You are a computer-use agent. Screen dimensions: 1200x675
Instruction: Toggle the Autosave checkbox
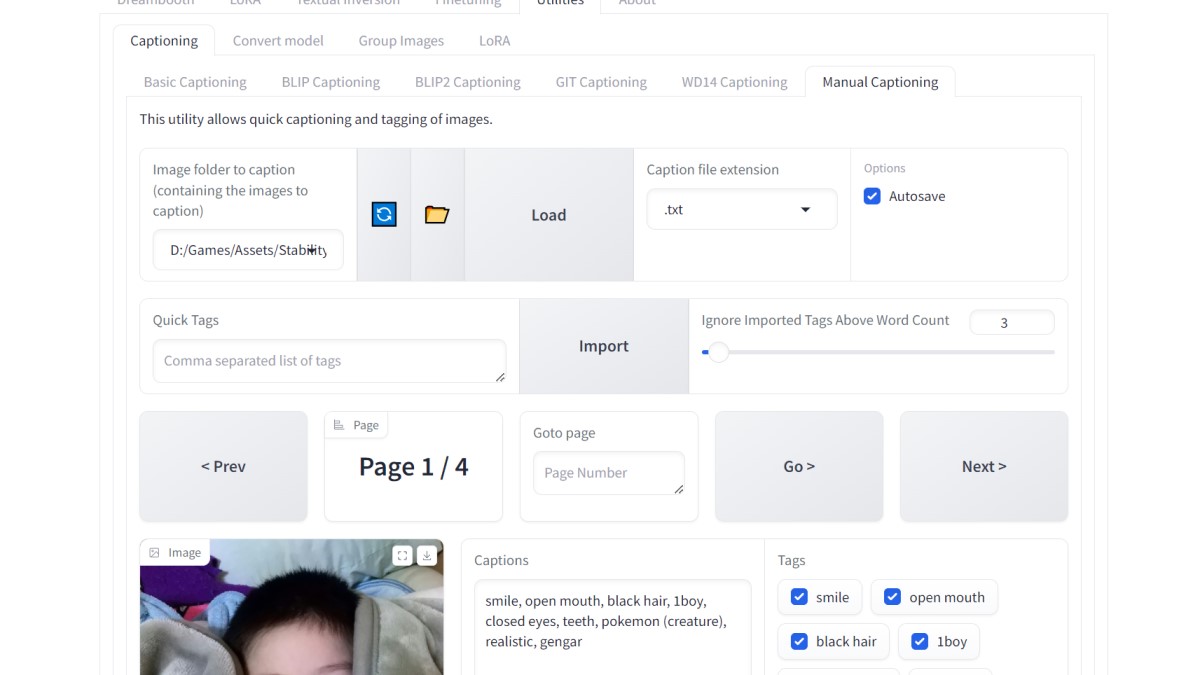click(x=872, y=196)
